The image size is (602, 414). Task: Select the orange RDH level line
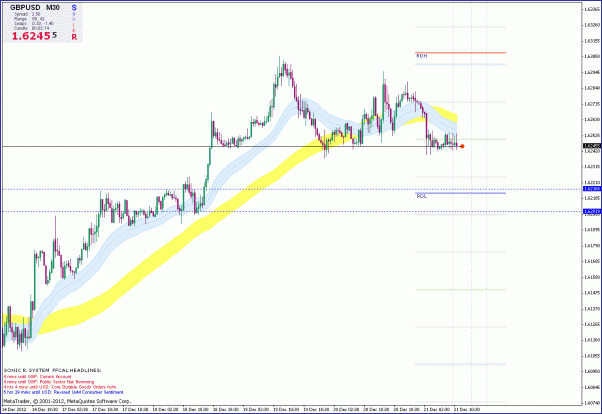click(460, 53)
